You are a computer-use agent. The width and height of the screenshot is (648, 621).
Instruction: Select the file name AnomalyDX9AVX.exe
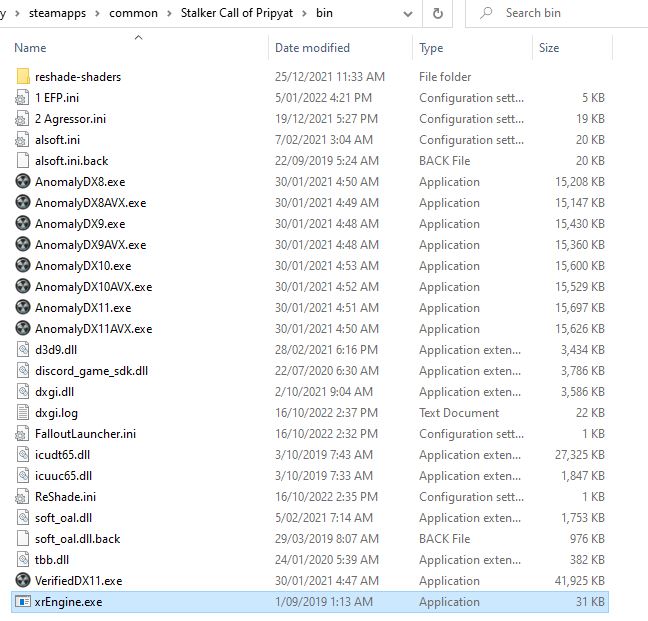click(x=91, y=245)
